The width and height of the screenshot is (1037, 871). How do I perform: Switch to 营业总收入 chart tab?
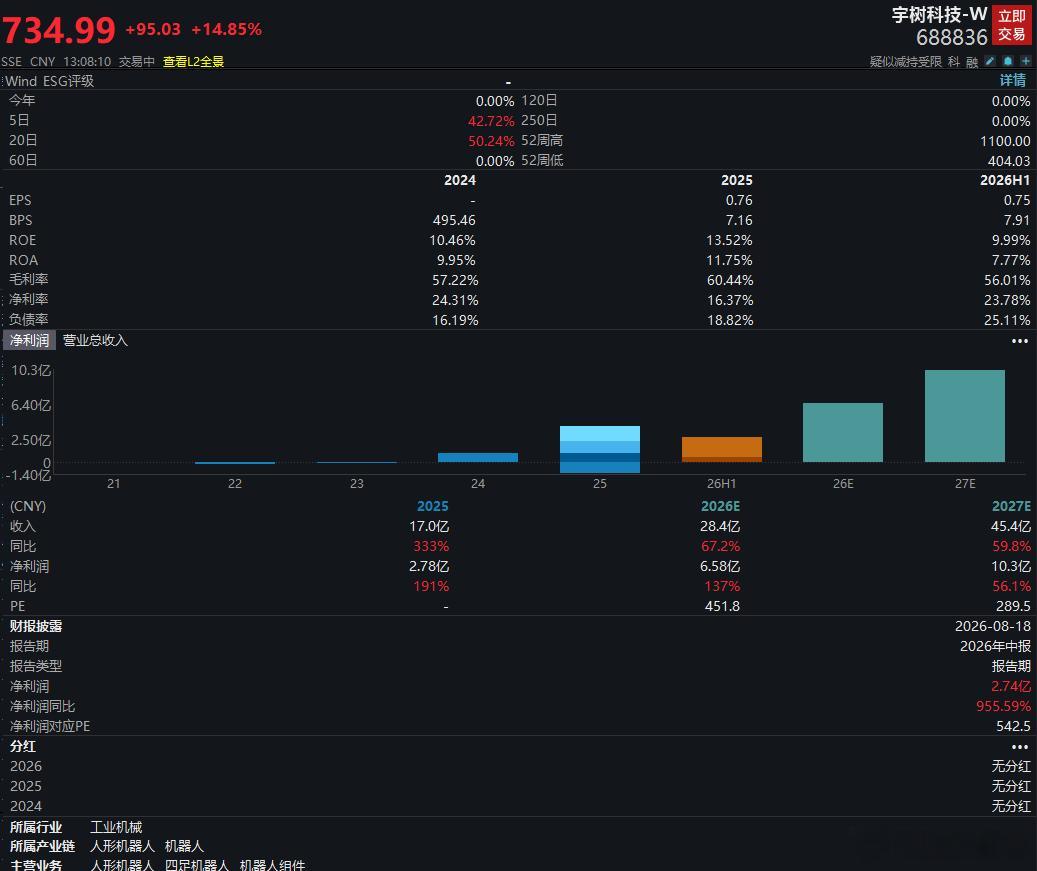pyautogui.click(x=95, y=341)
